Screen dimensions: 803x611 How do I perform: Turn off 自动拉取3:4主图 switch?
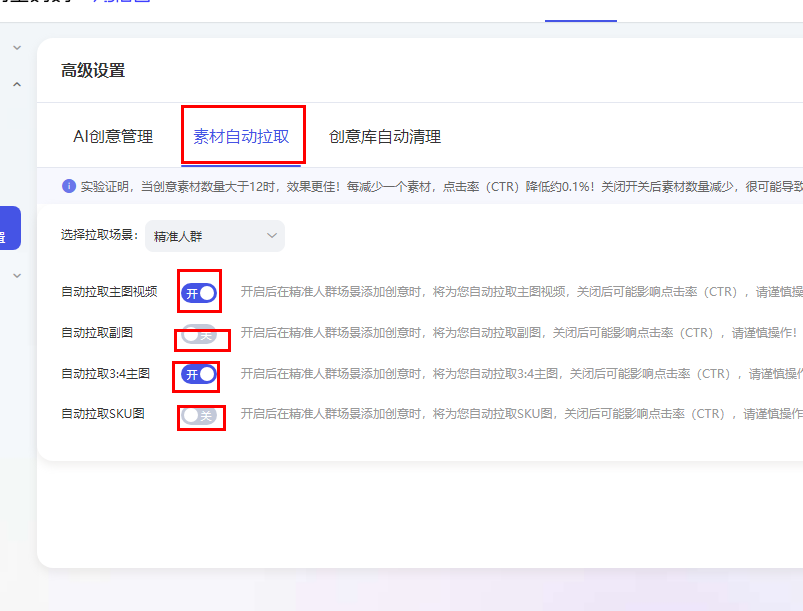199,374
